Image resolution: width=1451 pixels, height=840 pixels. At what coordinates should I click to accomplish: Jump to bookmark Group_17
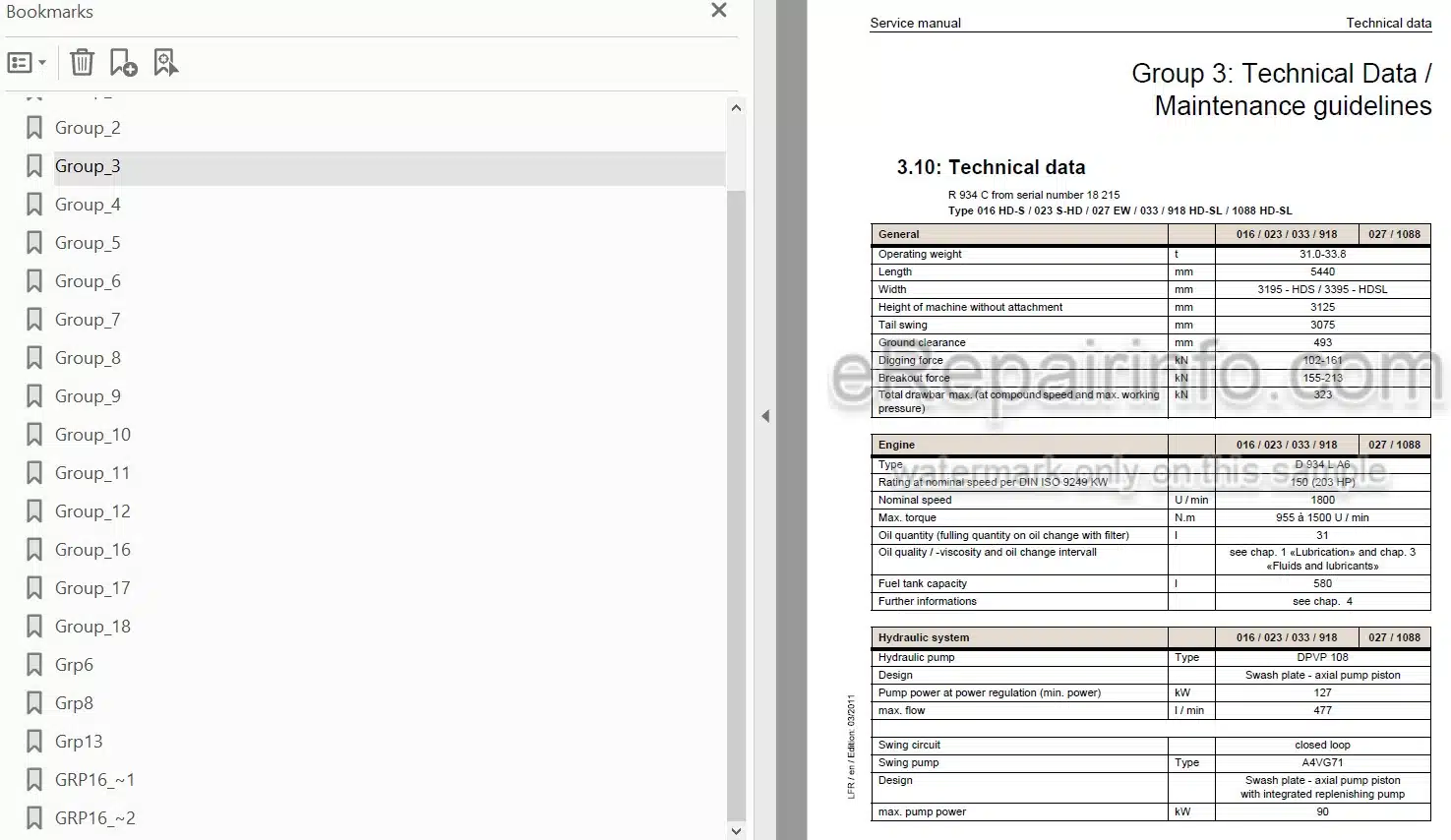click(x=92, y=588)
